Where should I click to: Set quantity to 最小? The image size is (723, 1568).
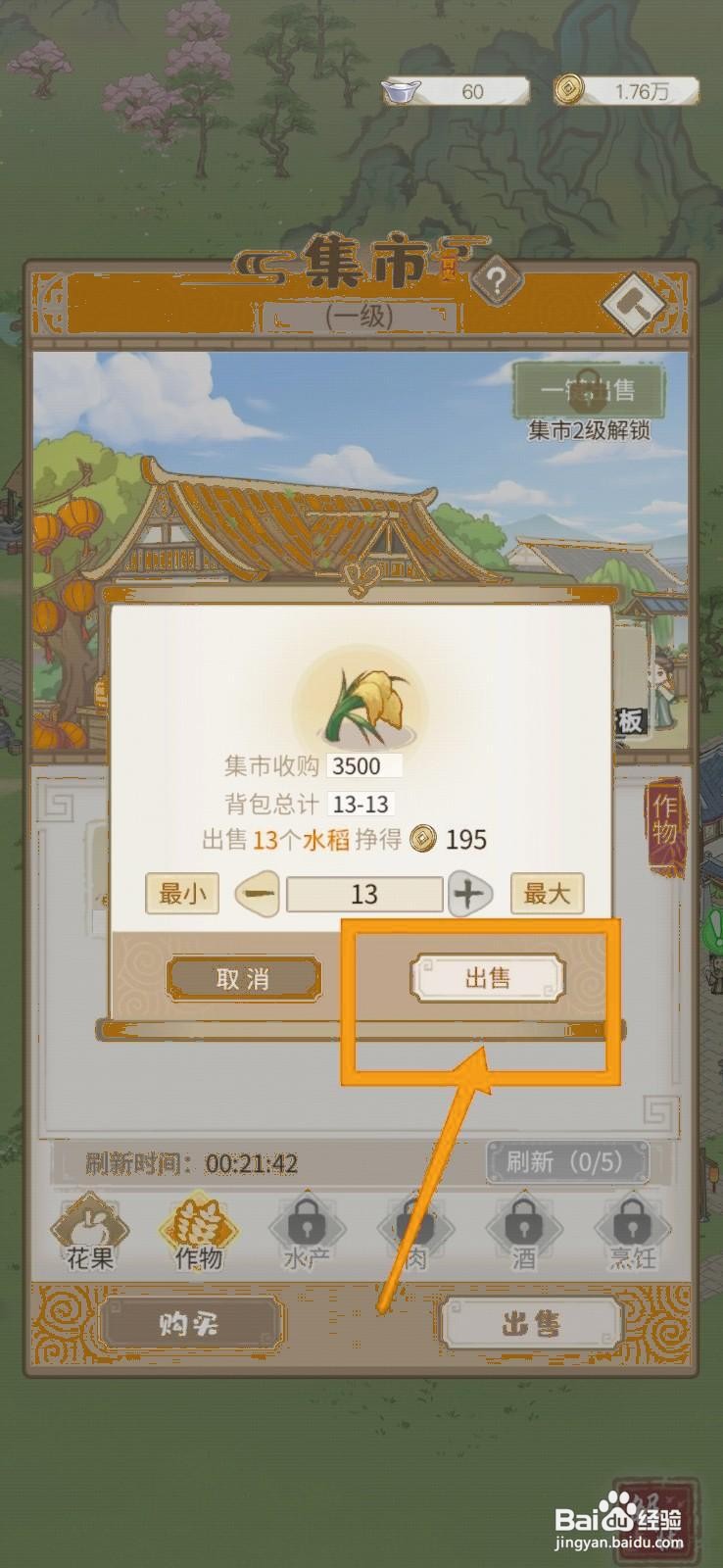tap(182, 894)
